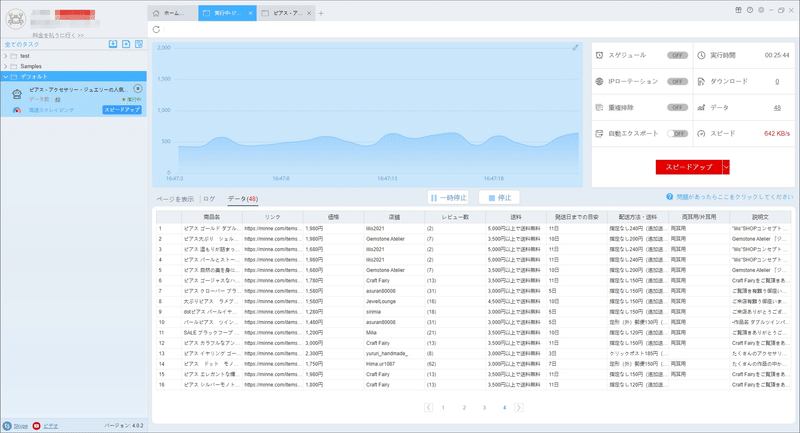Click the gauge icon beside 高速スクレイピング
The image size is (800, 433).
tap(17, 110)
